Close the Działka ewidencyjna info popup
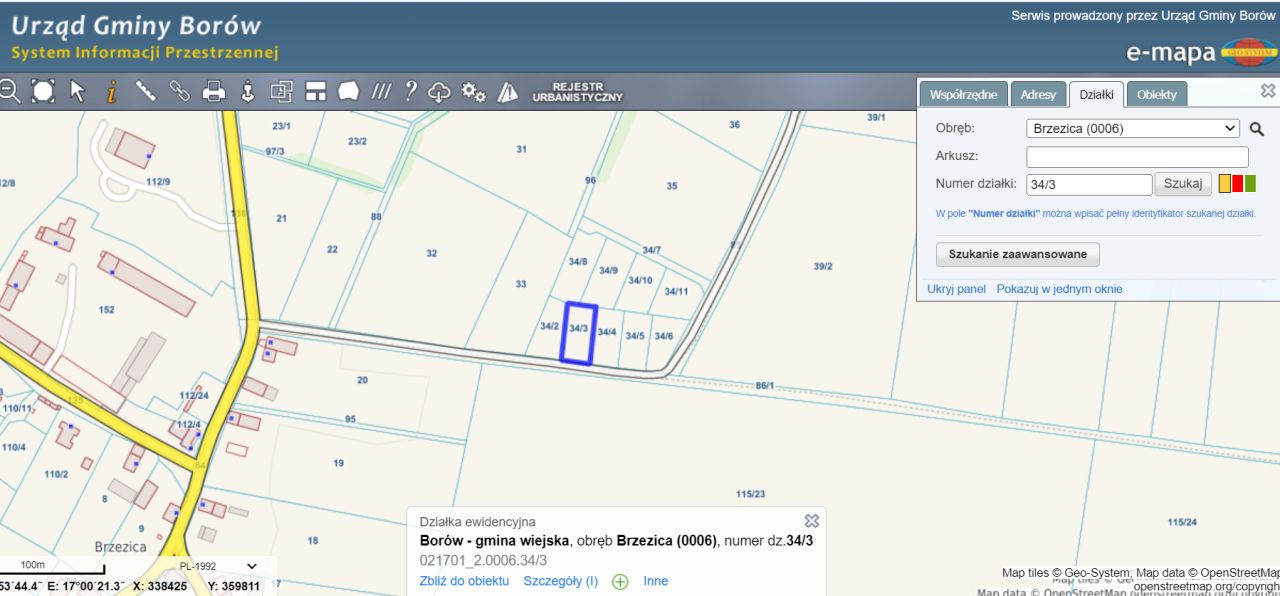1280x596 pixels. click(x=812, y=521)
